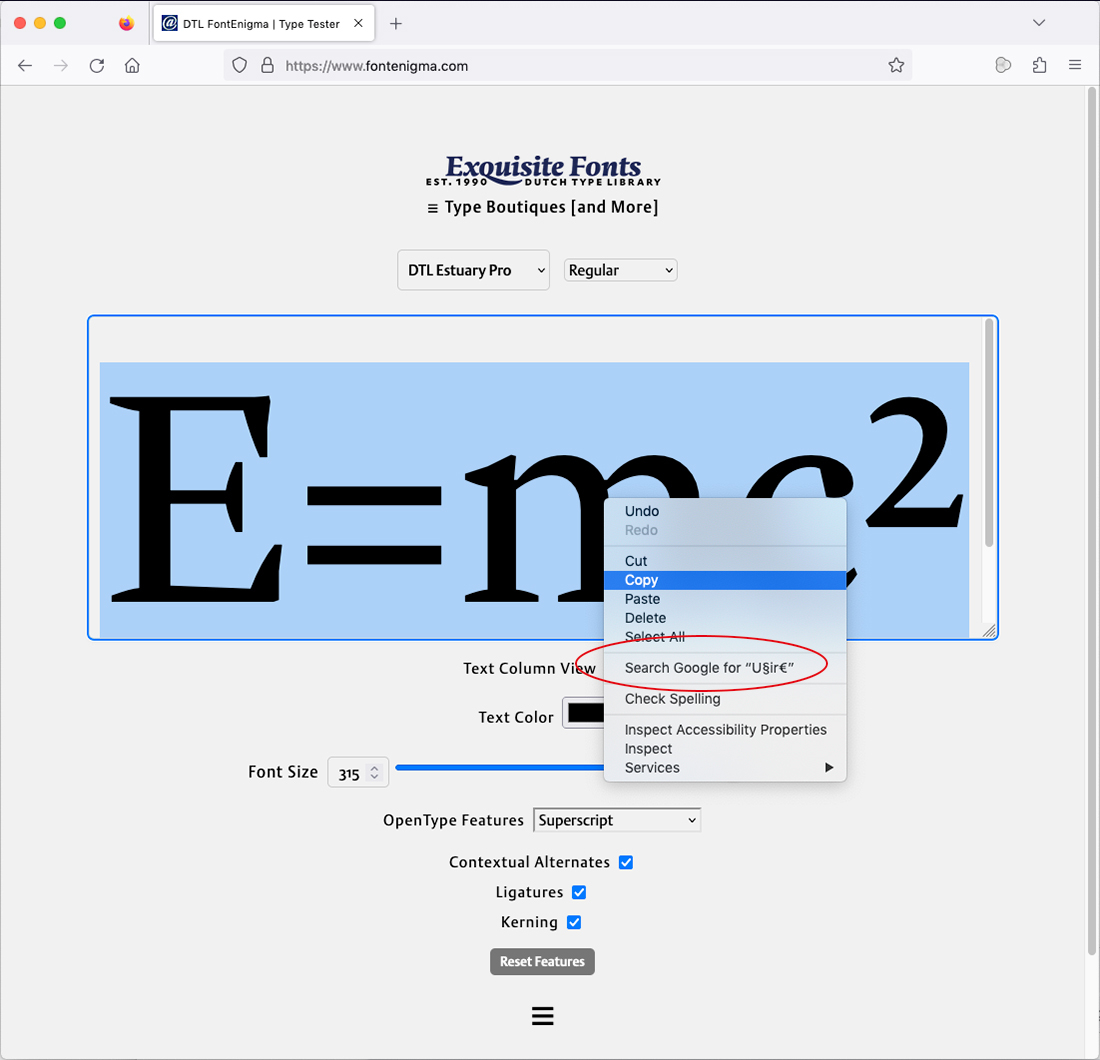Click the tracking protection shield icon
This screenshot has width=1100, height=1060.
pos(240,66)
